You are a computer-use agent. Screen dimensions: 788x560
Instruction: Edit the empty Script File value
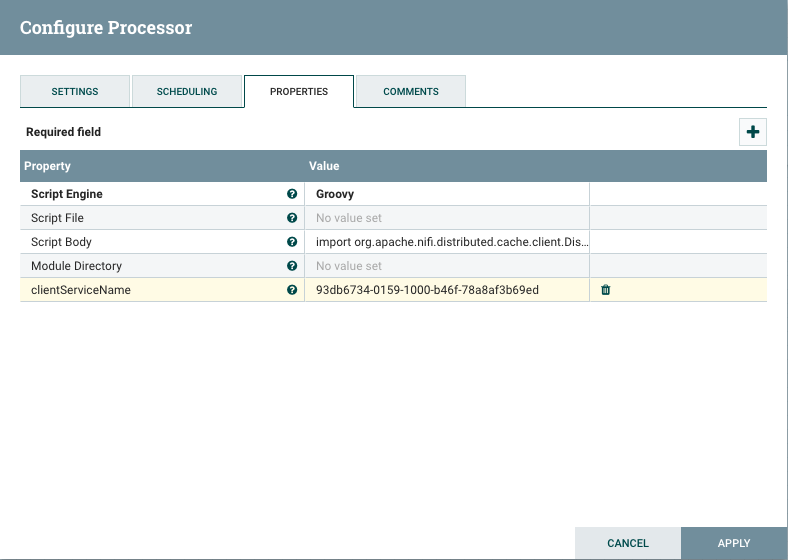pyautogui.click(x=446, y=218)
